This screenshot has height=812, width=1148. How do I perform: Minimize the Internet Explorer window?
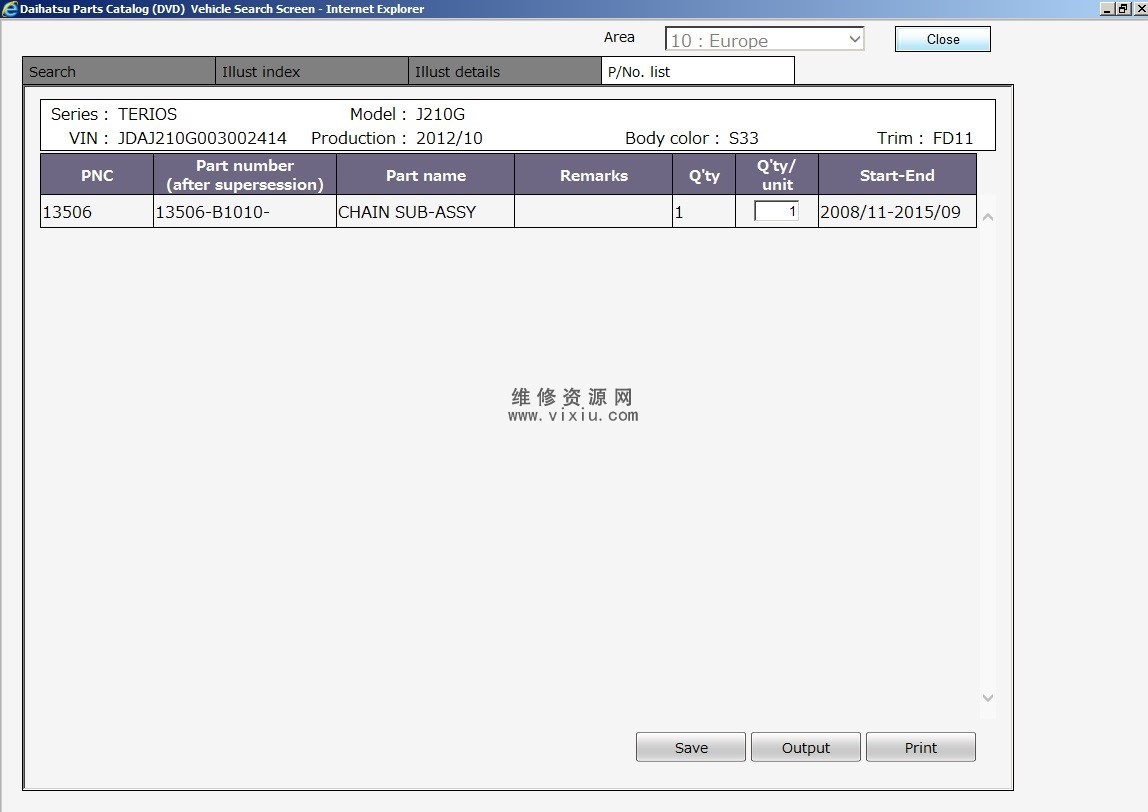(1106, 9)
